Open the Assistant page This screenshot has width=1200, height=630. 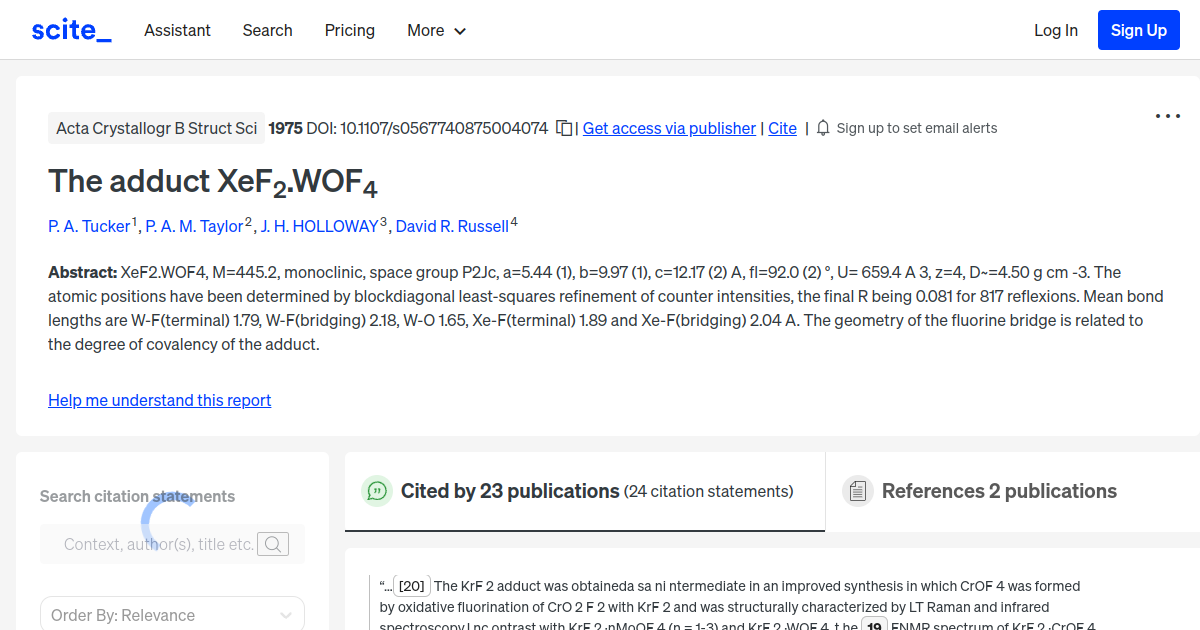pyautogui.click(x=177, y=30)
